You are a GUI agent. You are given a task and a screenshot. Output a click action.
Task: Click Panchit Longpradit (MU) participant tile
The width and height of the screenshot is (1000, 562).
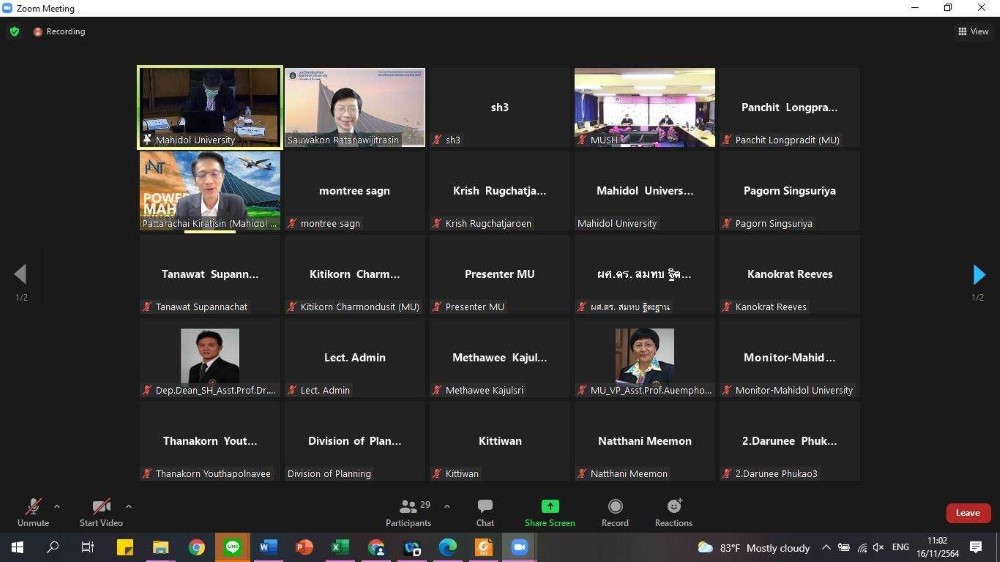[790, 107]
